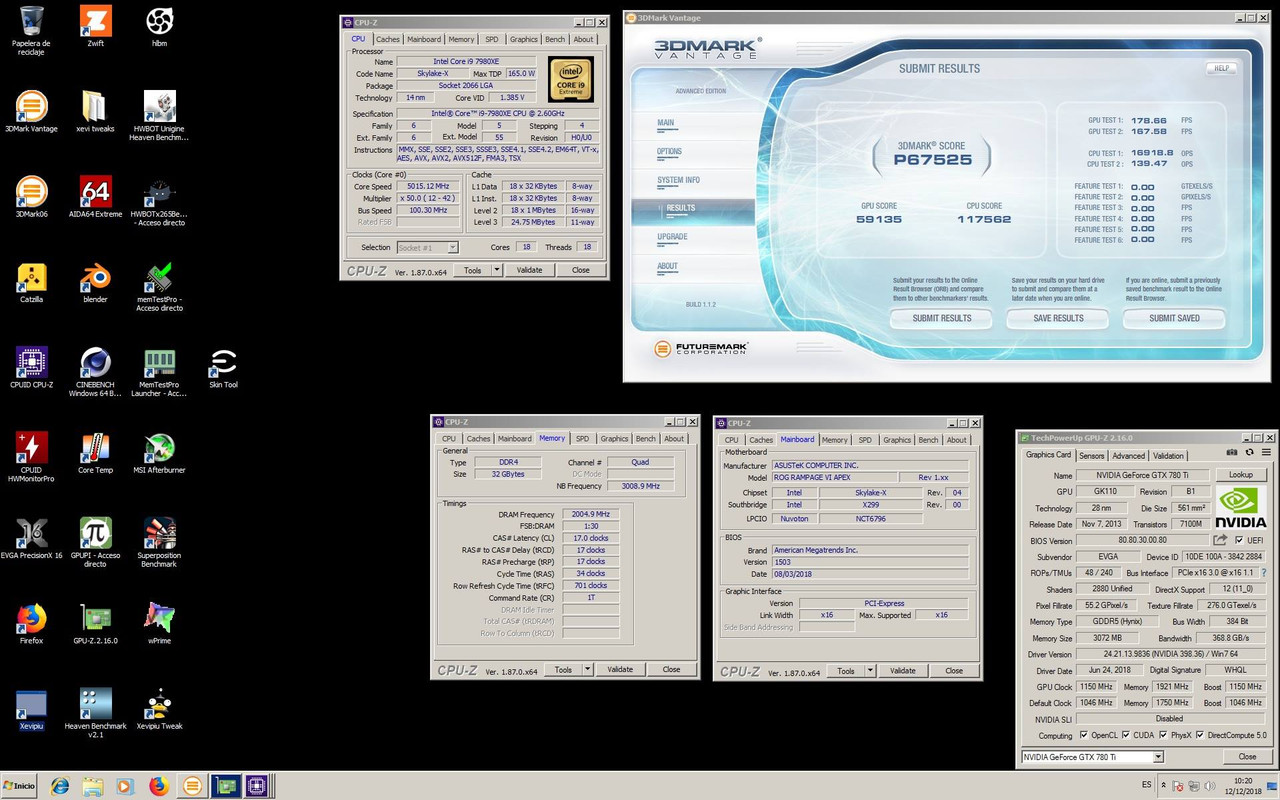
Task: Open the GPUPI Acceso directo shortcut
Action: 95,543
